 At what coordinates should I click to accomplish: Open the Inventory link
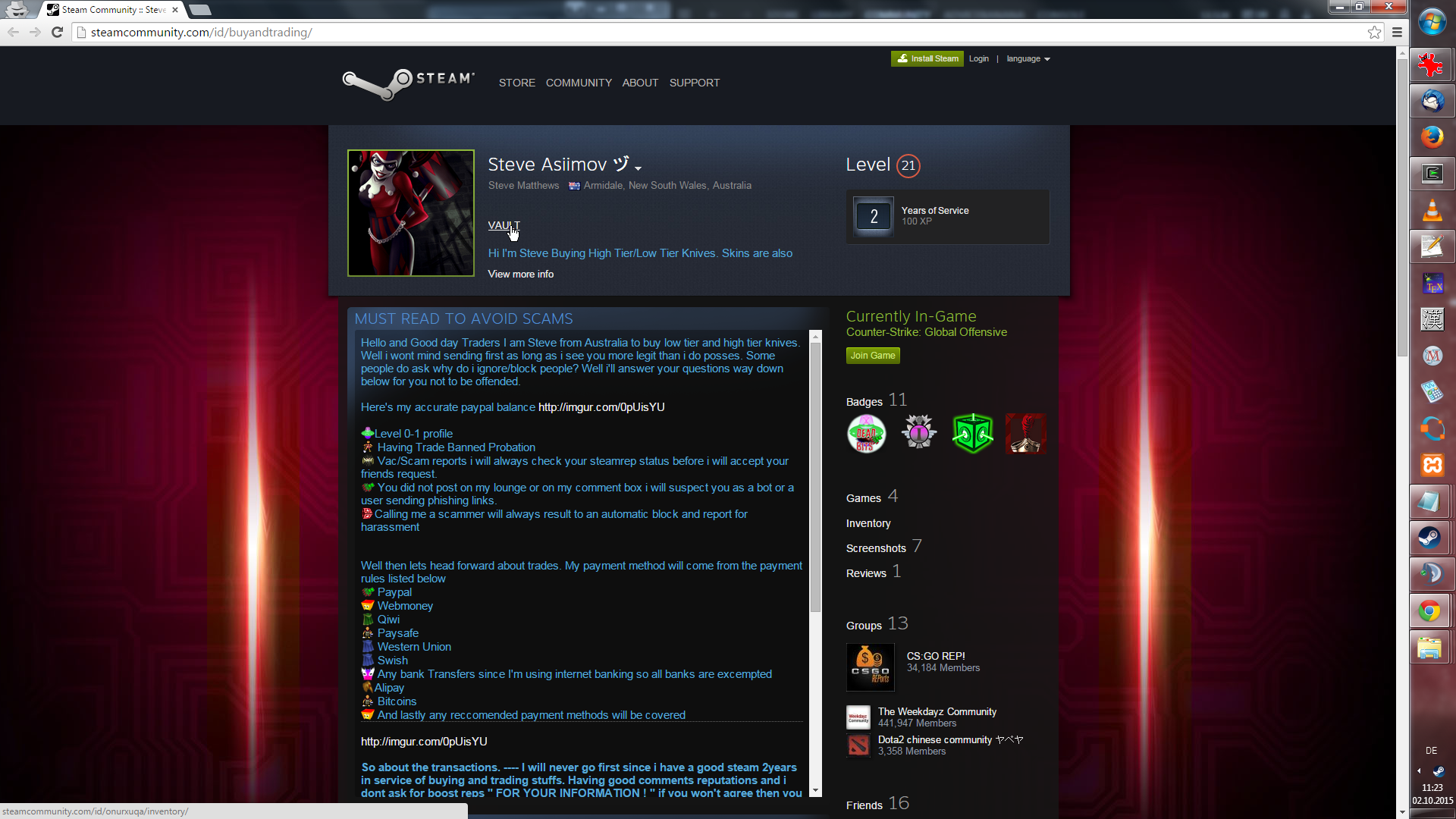pyautogui.click(x=868, y=524)
